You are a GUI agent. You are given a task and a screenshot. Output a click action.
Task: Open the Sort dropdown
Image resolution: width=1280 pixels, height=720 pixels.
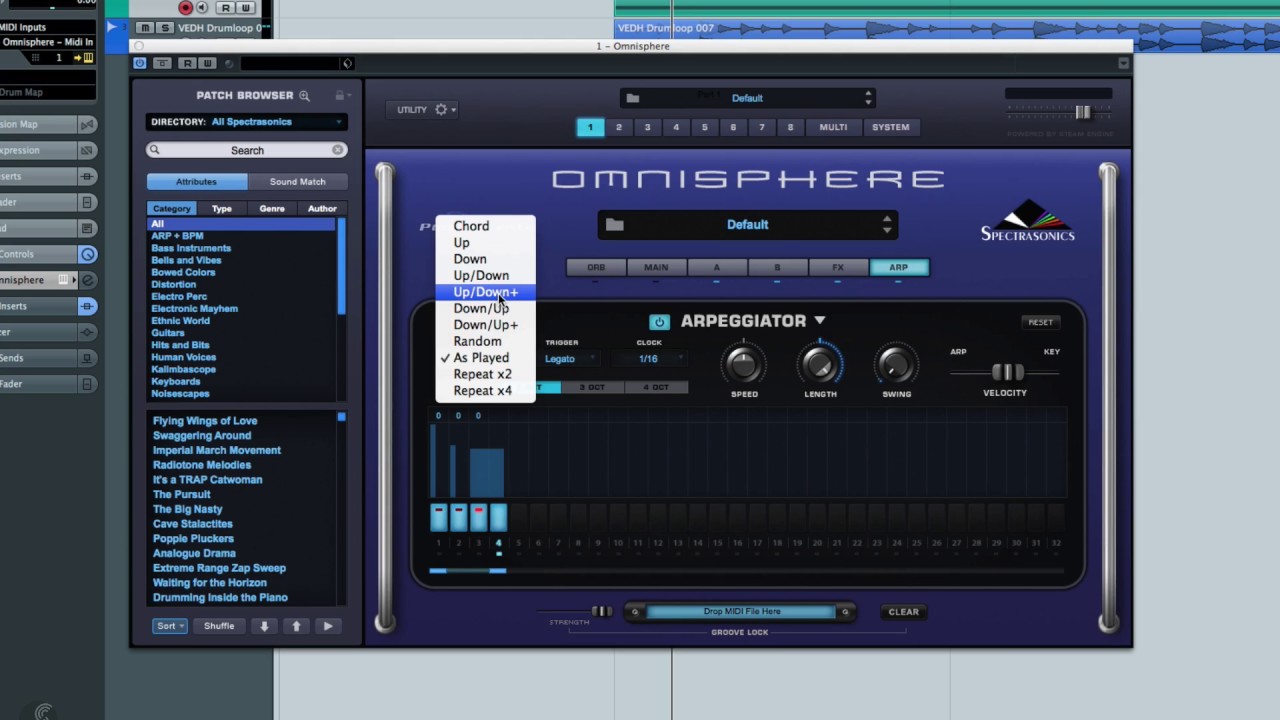click(x=170, y=626)
